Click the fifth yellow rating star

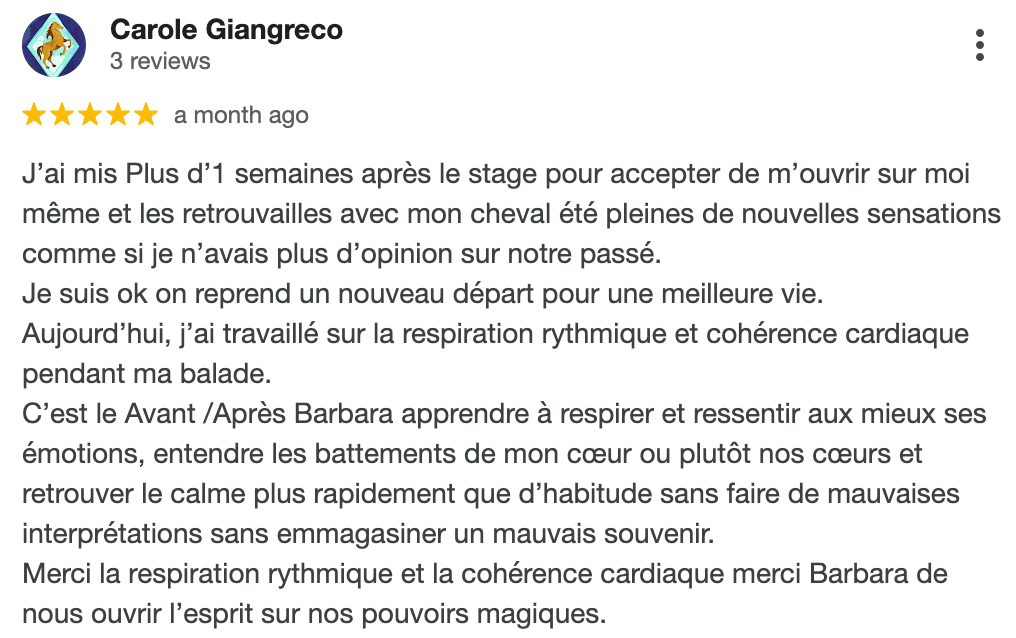(145, 115)
